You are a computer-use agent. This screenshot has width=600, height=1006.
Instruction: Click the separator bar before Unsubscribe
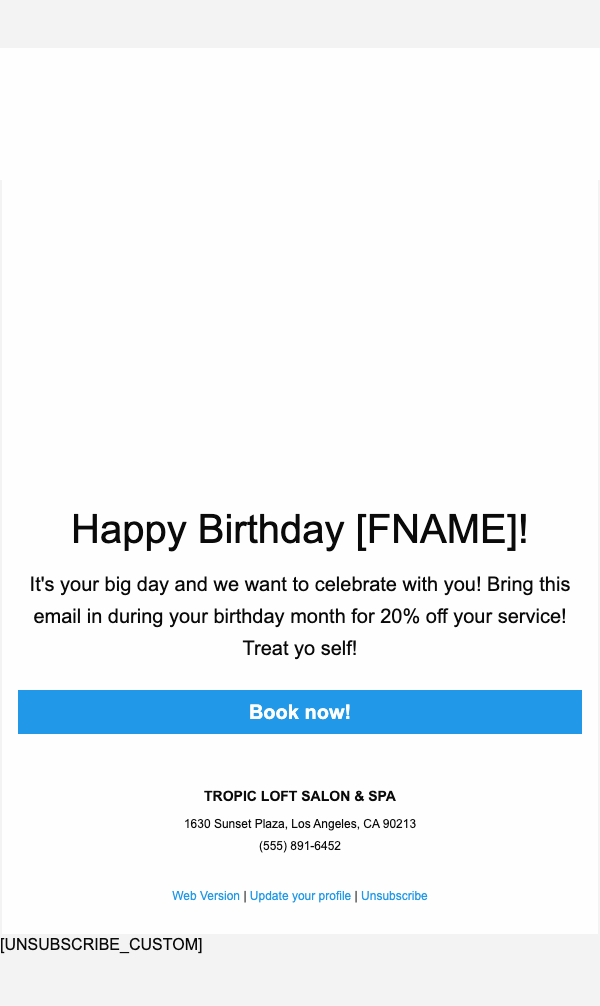click(x=356, y=896)
